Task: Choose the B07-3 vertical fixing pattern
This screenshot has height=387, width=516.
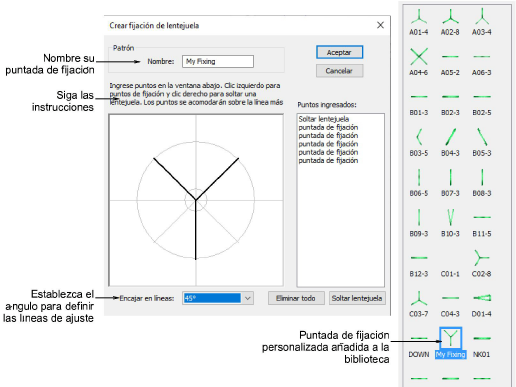Action: click(x=450, y=183)
